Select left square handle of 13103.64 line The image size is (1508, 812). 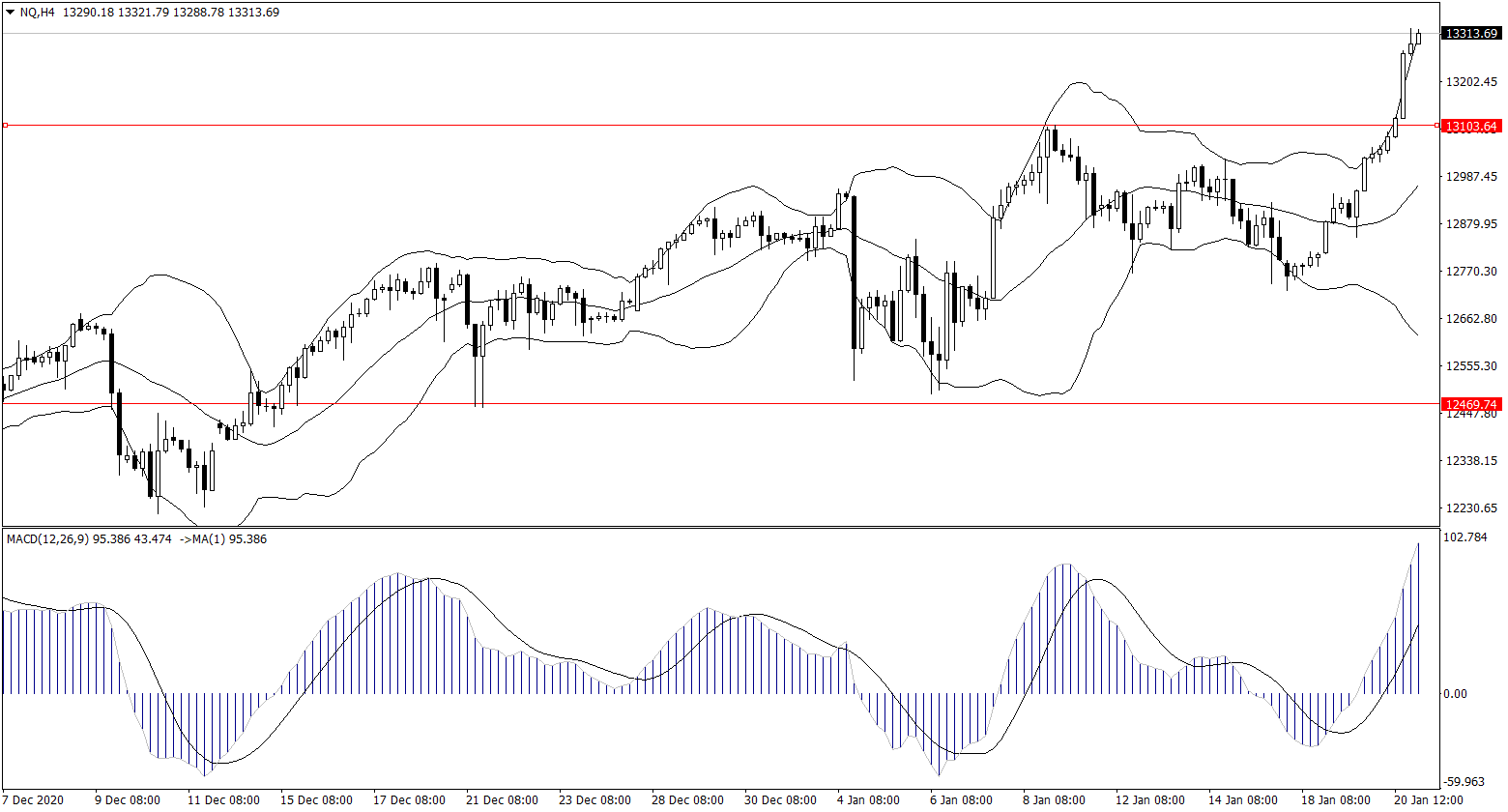[5, 125]
